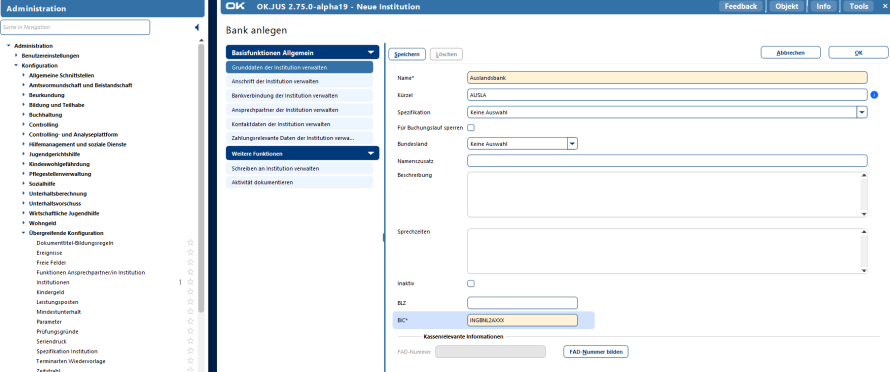Open the Objekt menu
The height and width of the screenshot is (372, 890).
(787, 6)
